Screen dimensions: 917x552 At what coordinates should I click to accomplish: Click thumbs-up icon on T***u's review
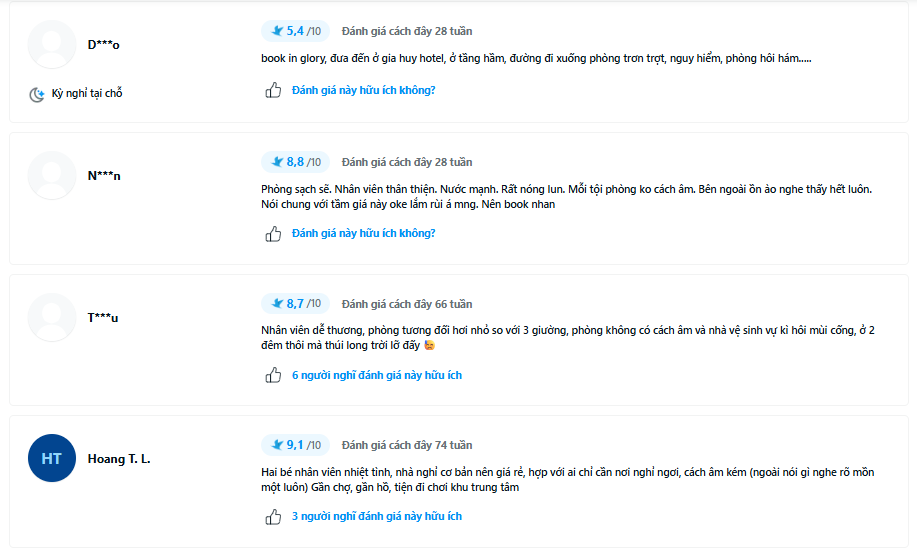[x=273, y=375]
